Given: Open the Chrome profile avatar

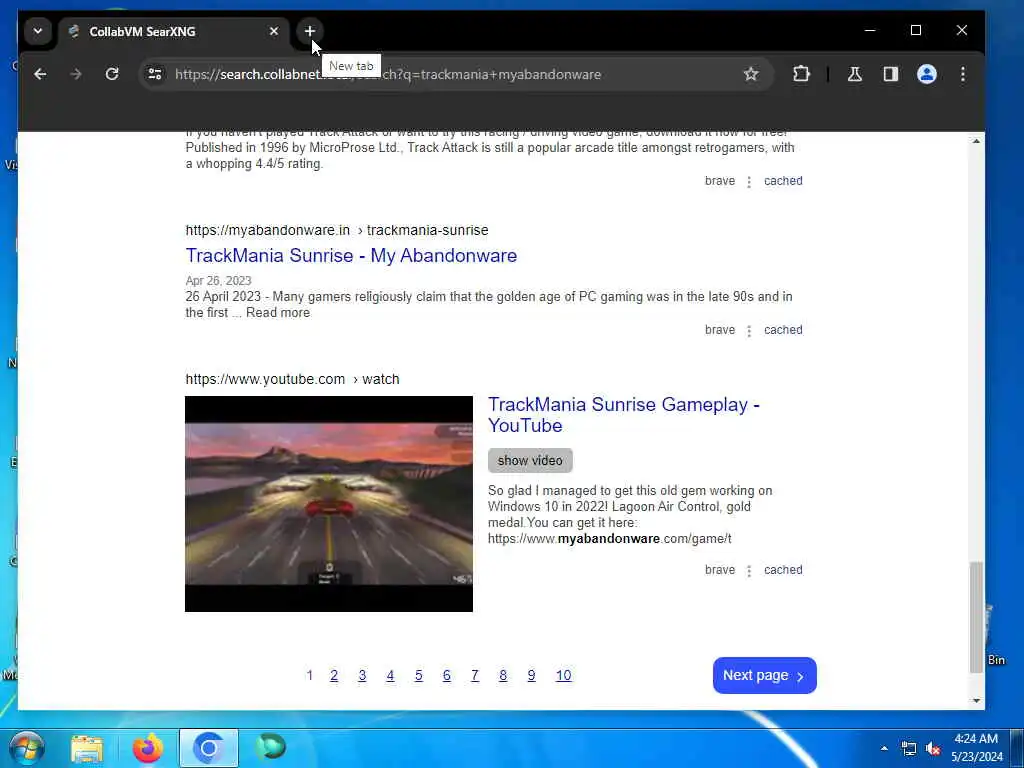Looking at the screenshot, I should point(927,74).
